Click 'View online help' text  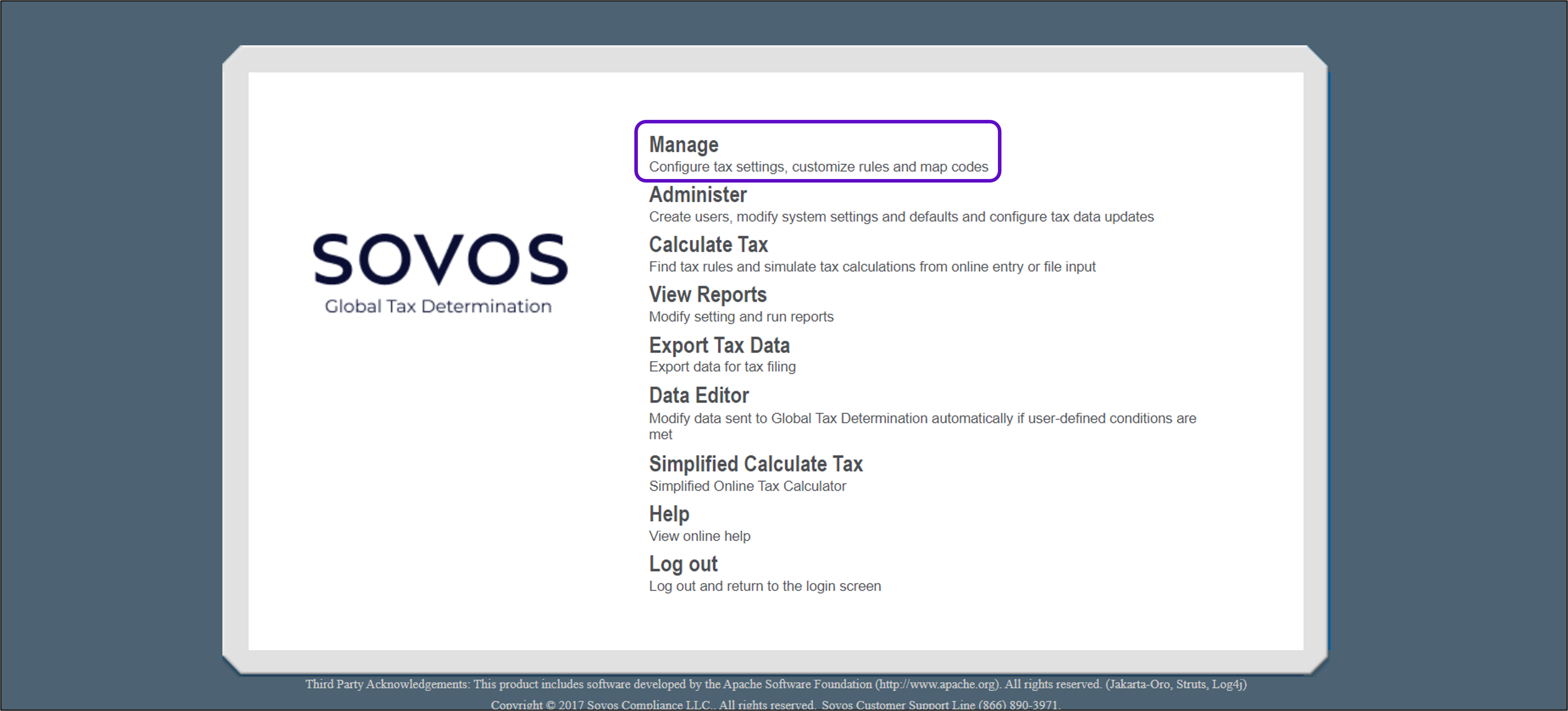point(699,536)
